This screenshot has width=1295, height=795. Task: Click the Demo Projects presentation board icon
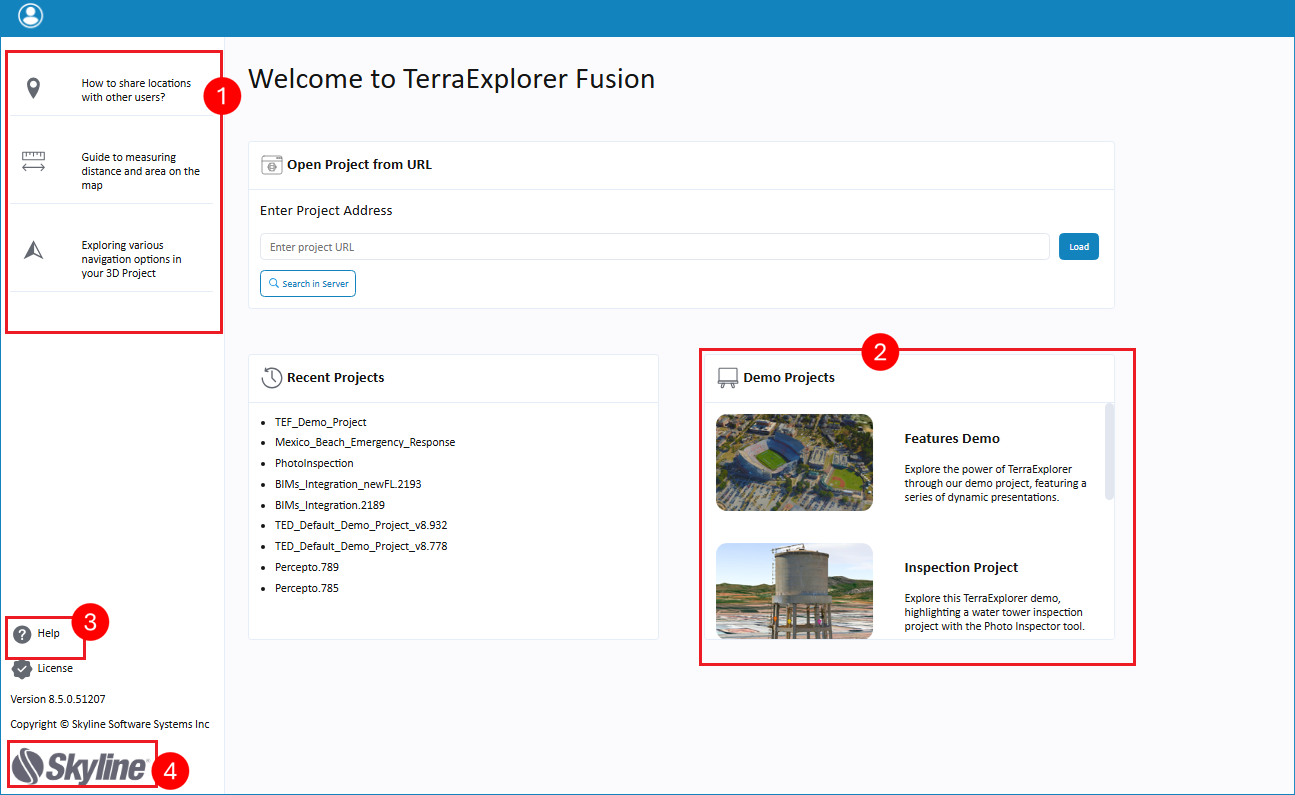click(x=728, y=378)
